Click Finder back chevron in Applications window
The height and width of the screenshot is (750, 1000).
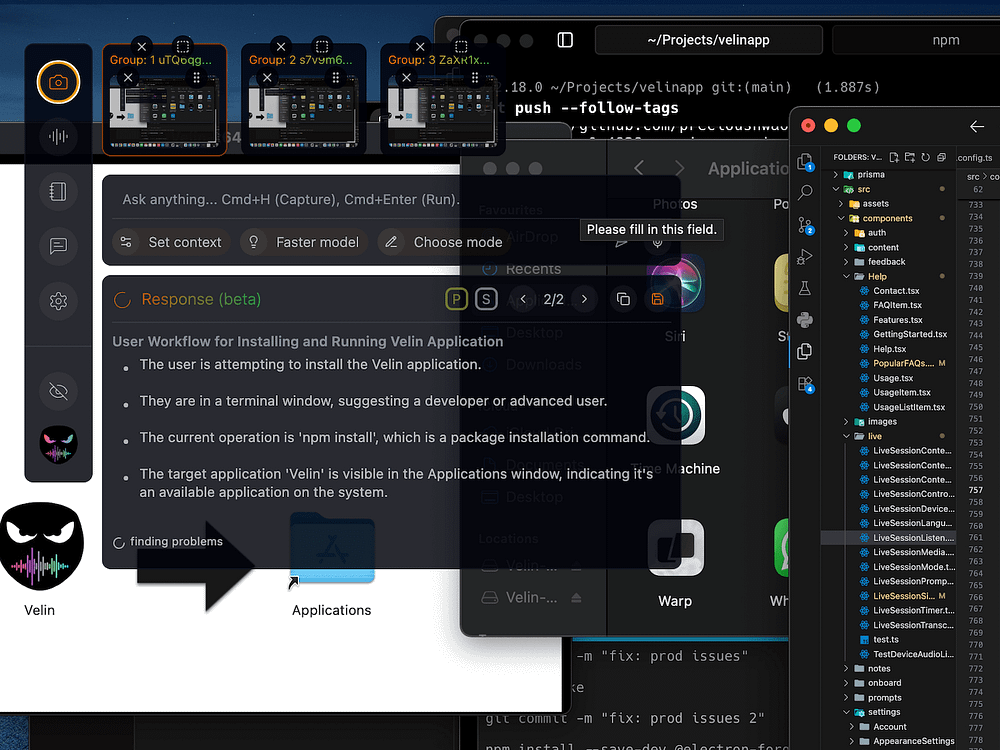click(x=639, y=168)
